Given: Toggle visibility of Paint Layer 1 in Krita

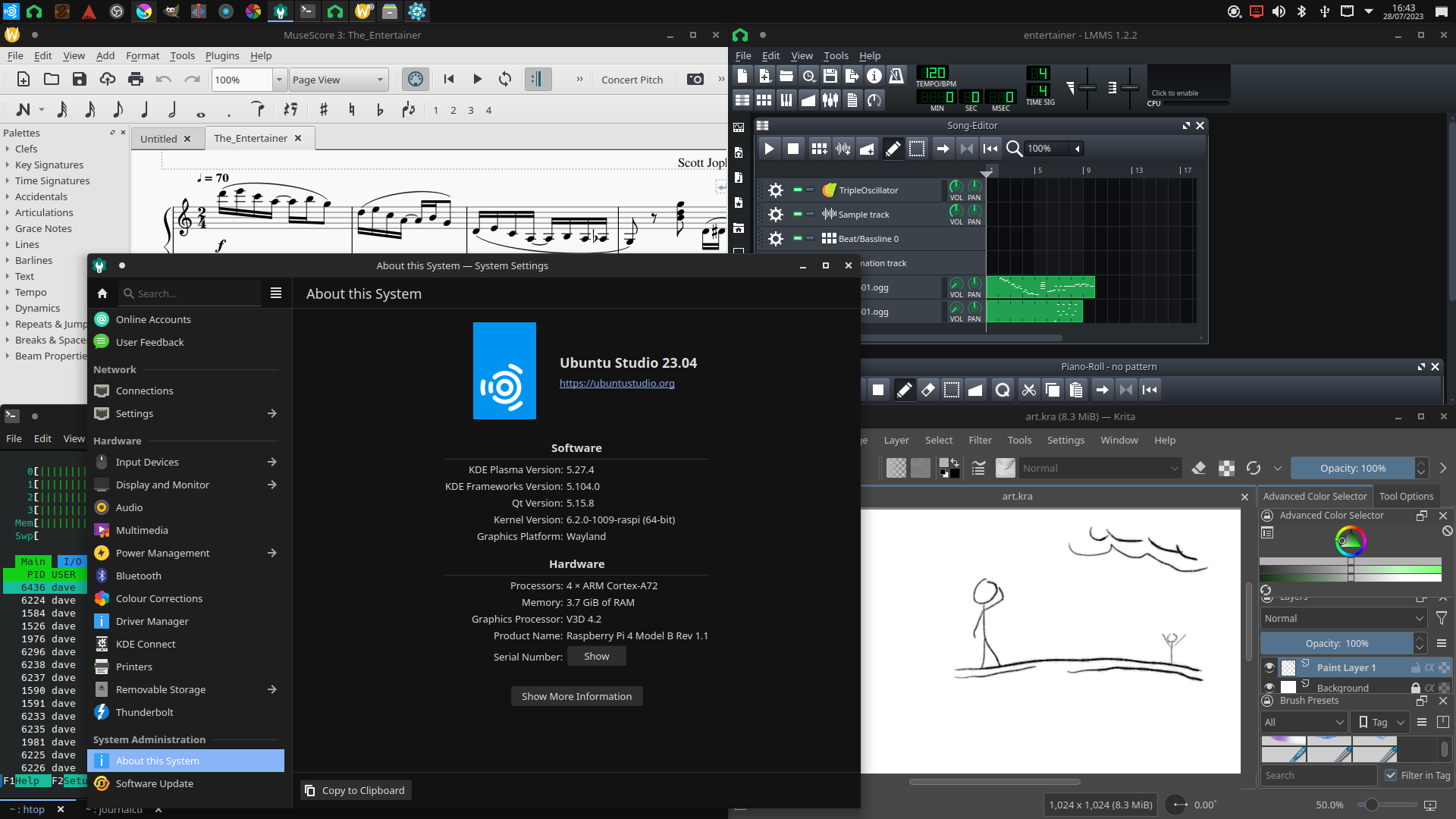Looking at the screenshot, I should [x=1269, y=667].
